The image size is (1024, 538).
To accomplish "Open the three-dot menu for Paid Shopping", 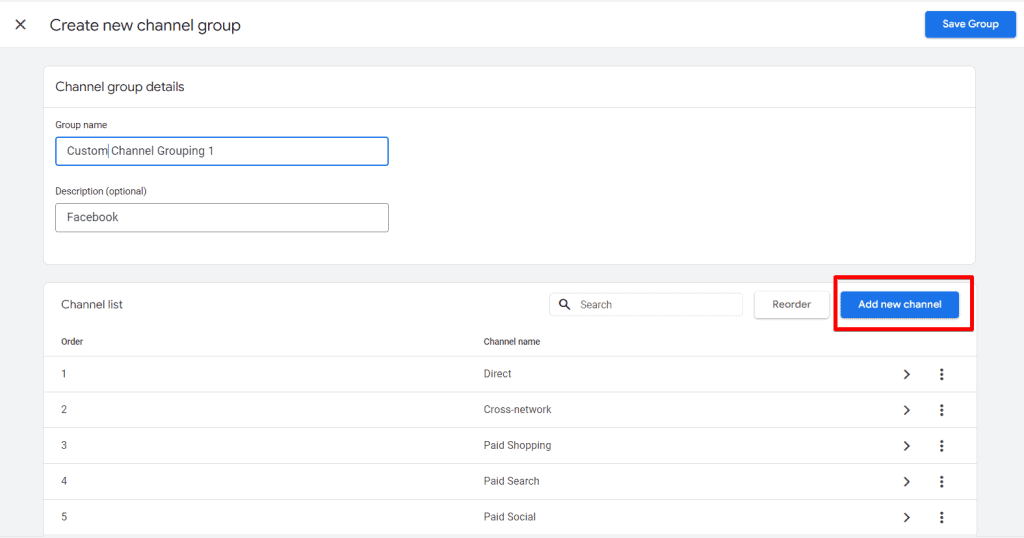I will point(941,446).
